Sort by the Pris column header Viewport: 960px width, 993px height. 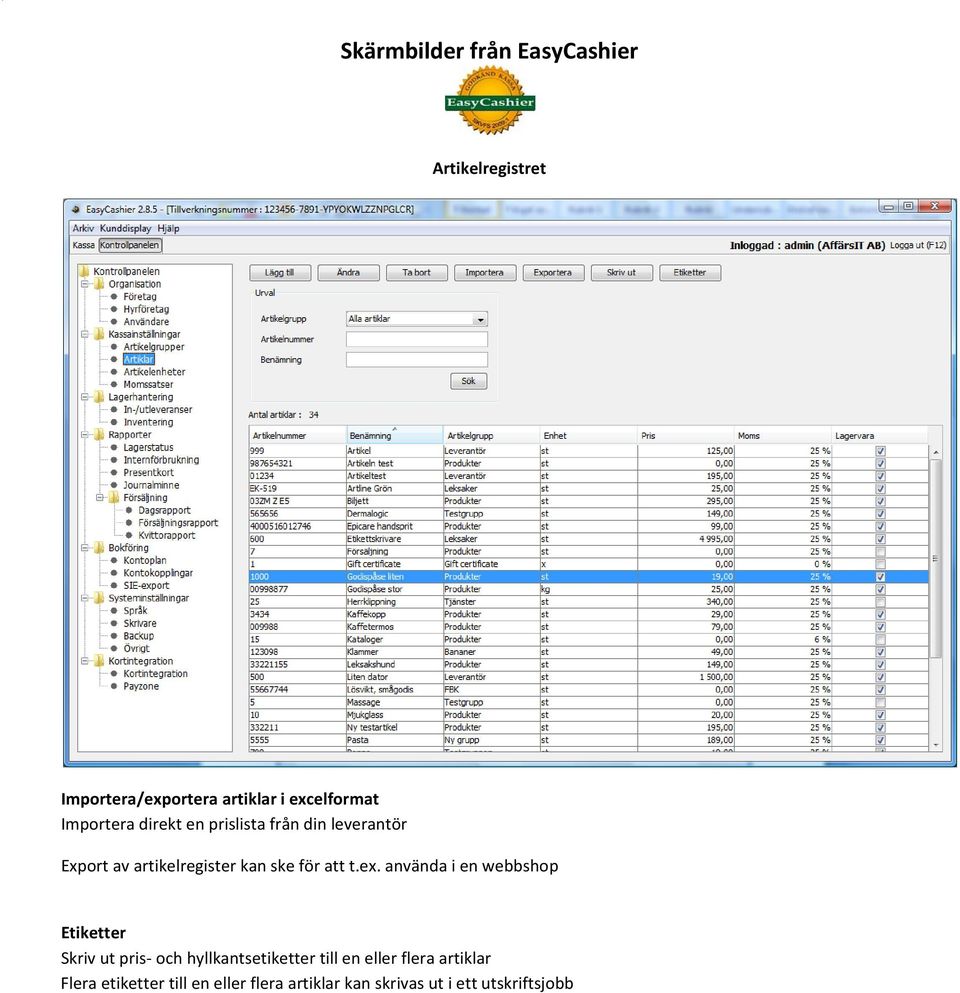(x=686, y=436)
